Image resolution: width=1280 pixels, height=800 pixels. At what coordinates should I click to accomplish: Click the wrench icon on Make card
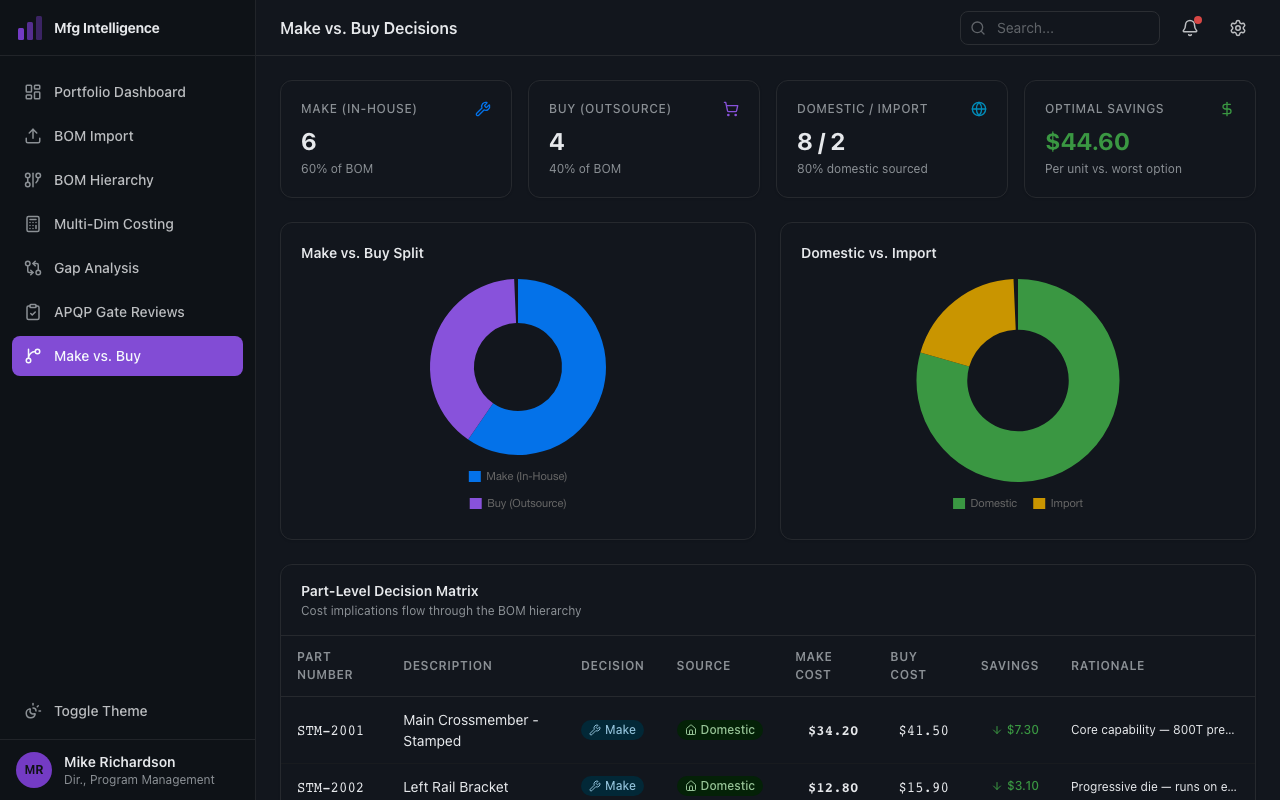click(482, 109)
